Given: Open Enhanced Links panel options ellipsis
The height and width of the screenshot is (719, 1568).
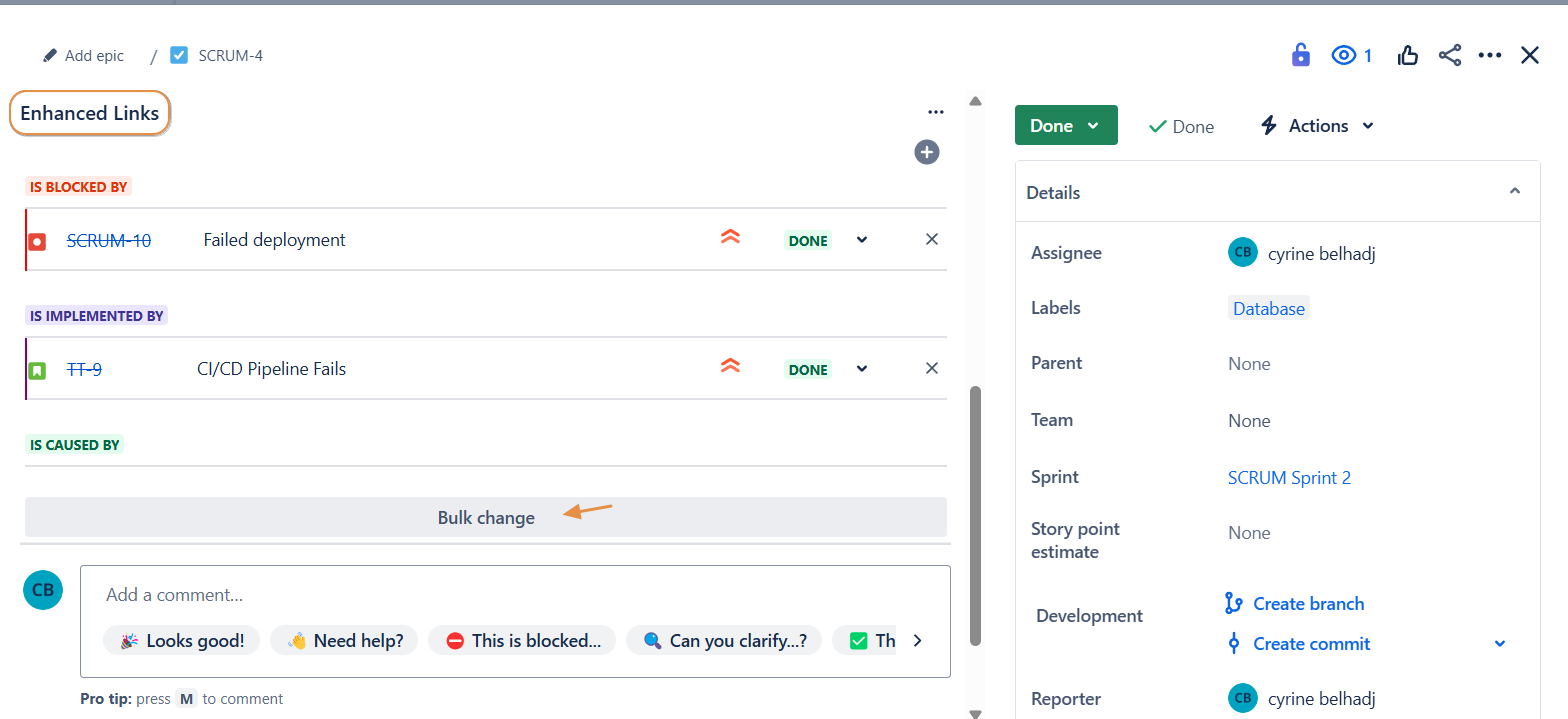Looking at the screenshot, I should pyautogui.click(x=936, y=112).
